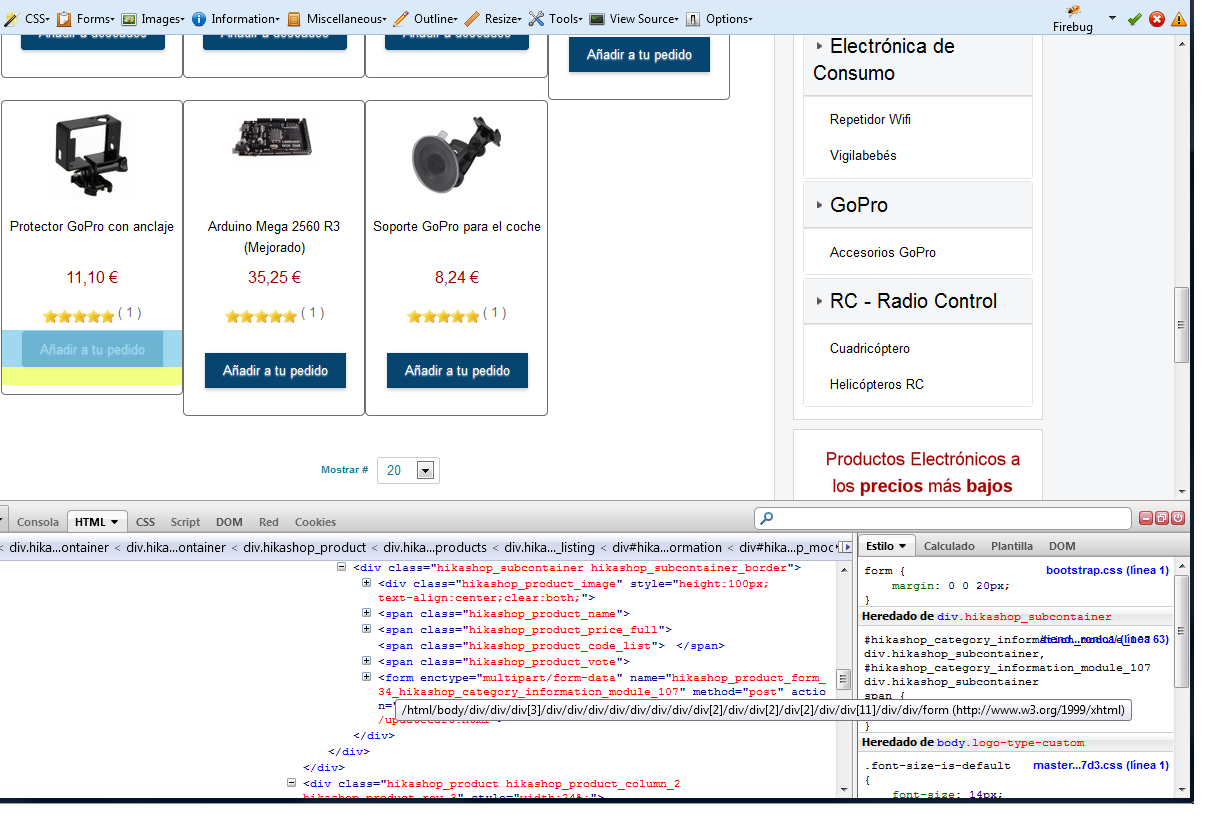1212x828 pixels.
Task: Click the yellow warning triangle icon
Action: tap(1179, 19)
